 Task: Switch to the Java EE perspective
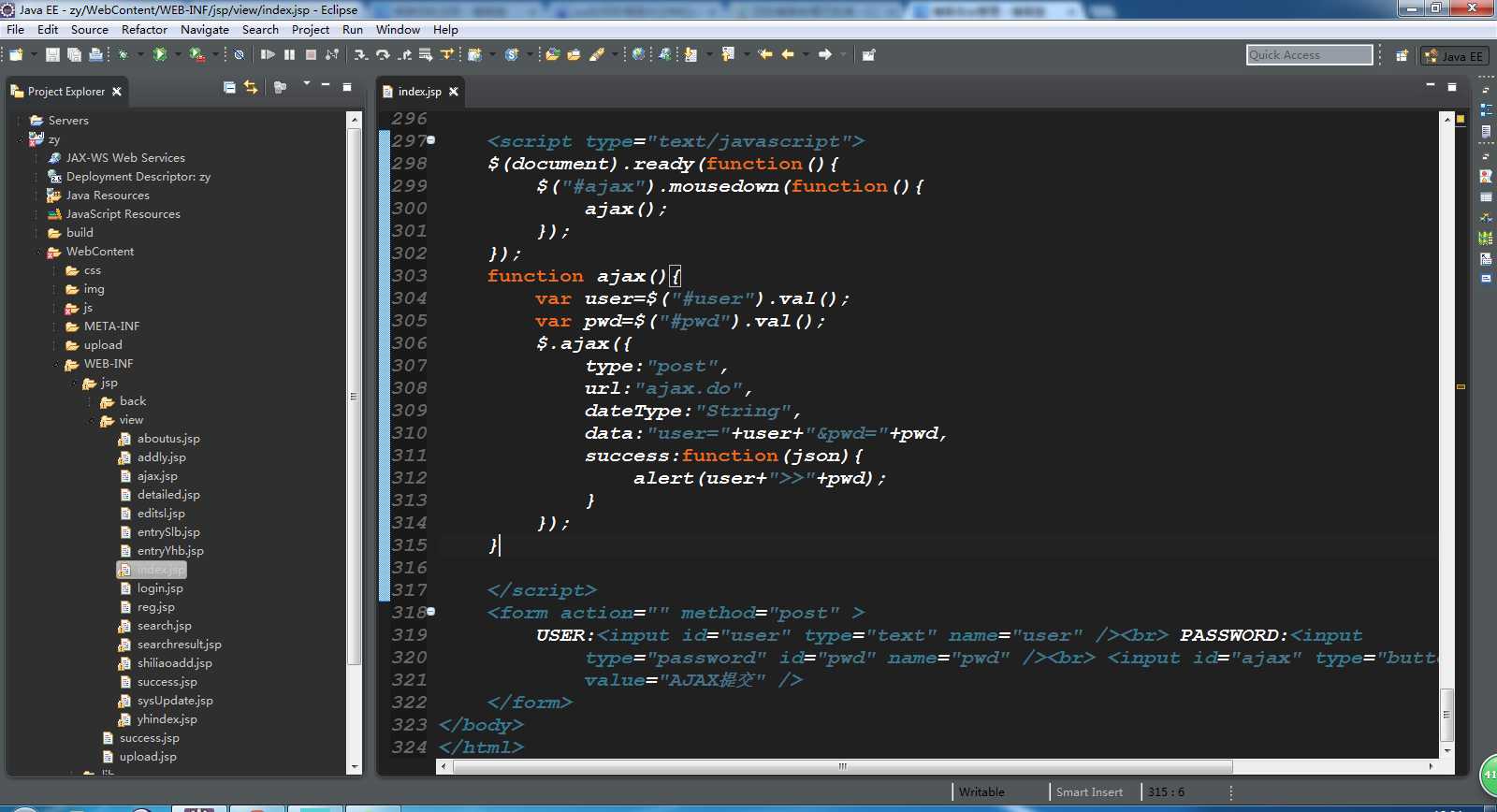[x=1454, y=56]
